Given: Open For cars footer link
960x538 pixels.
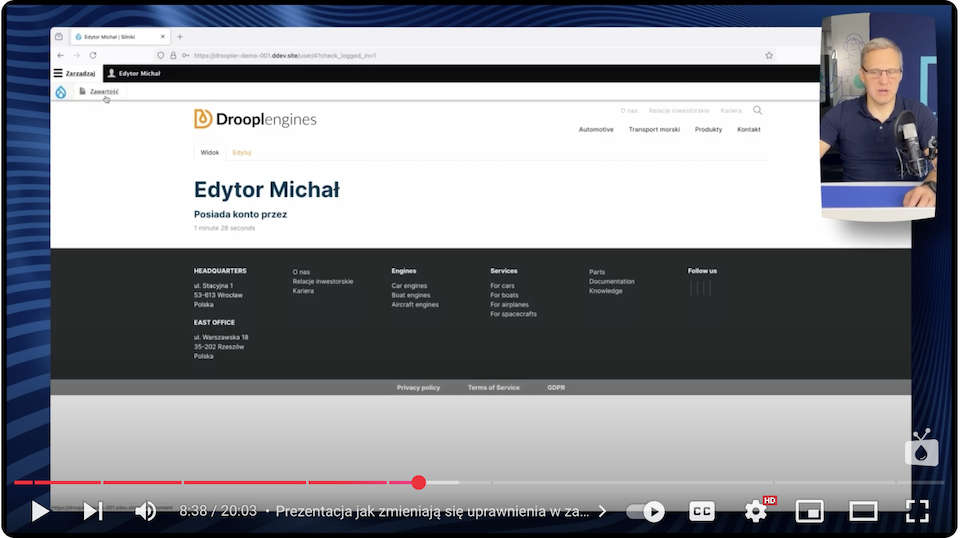Looking at the screenshot, I should 502,286.
